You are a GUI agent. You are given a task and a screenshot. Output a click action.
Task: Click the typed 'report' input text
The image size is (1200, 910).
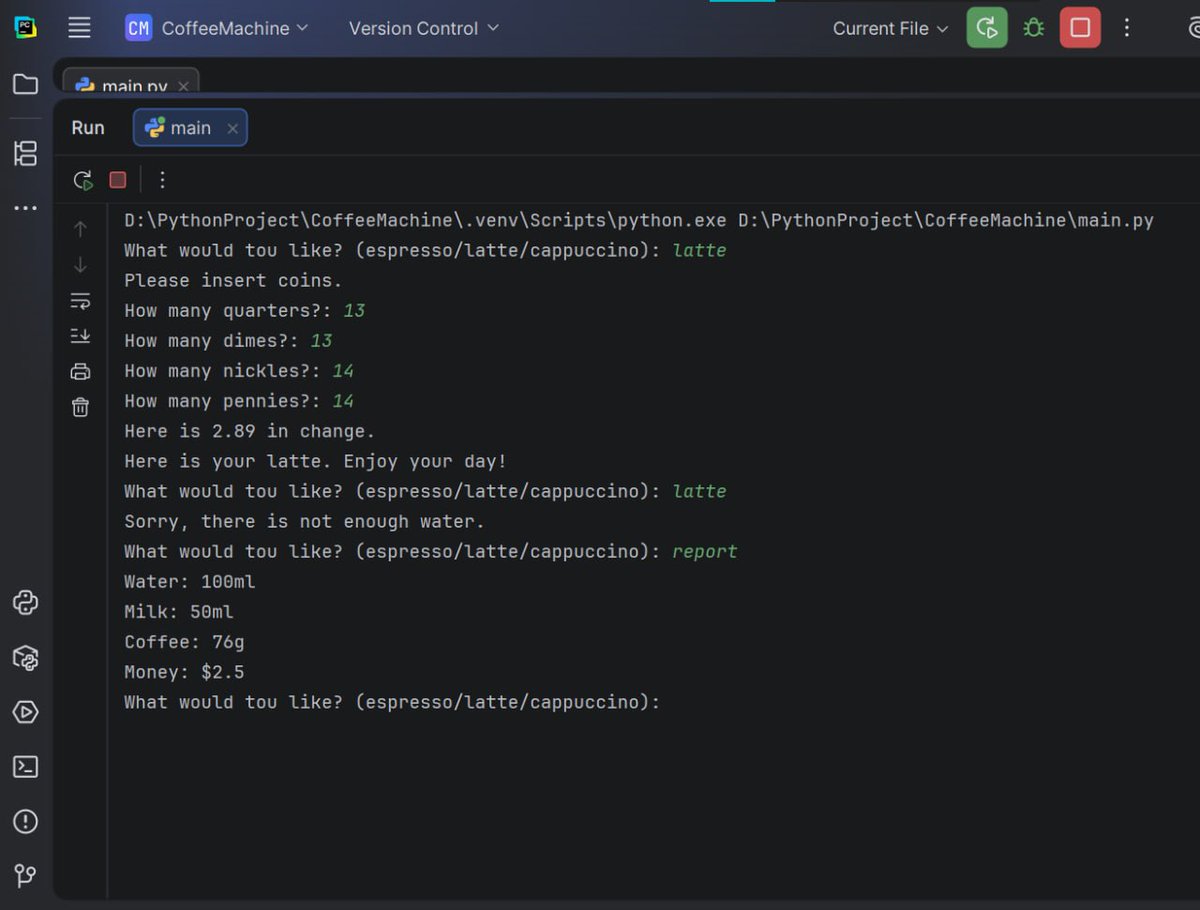coord(705,552)
